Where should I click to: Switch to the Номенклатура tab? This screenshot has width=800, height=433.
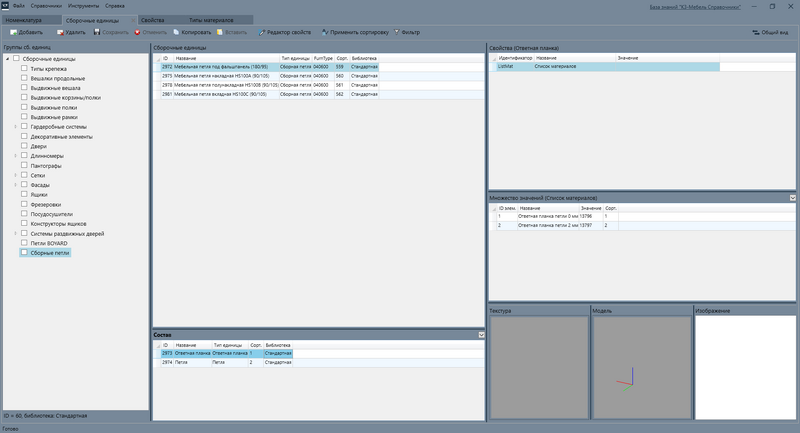[x=31, y=20]
